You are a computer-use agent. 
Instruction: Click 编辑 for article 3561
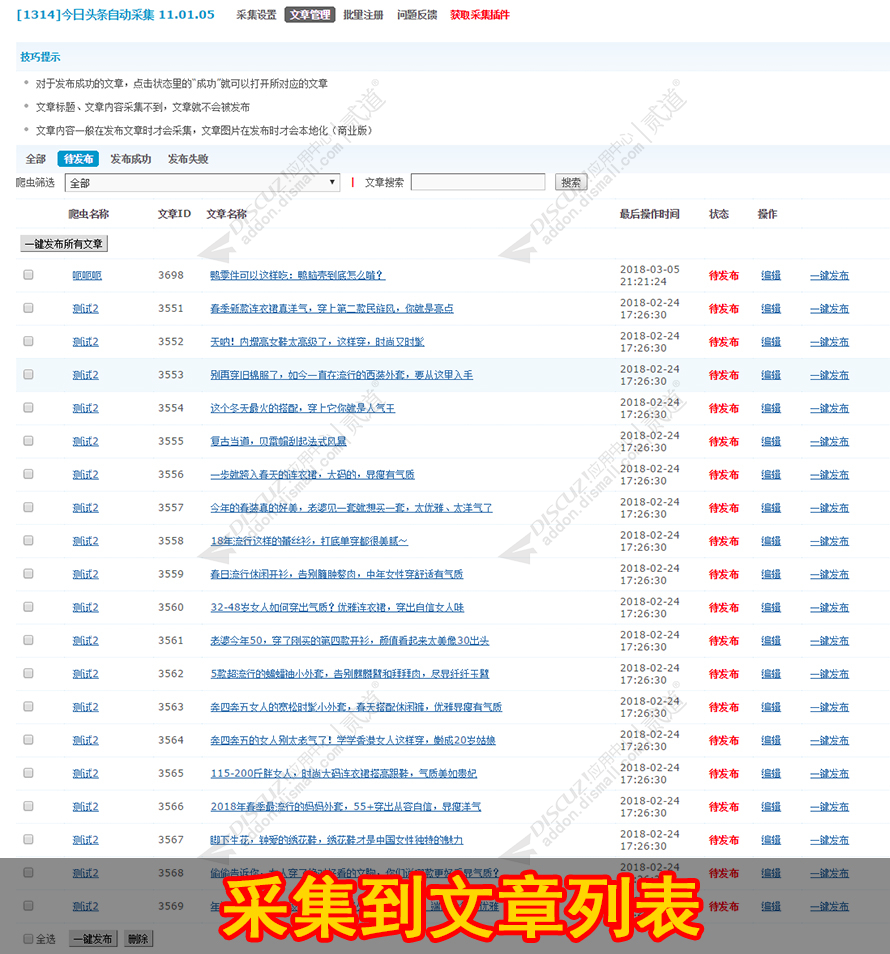[771, 641]
